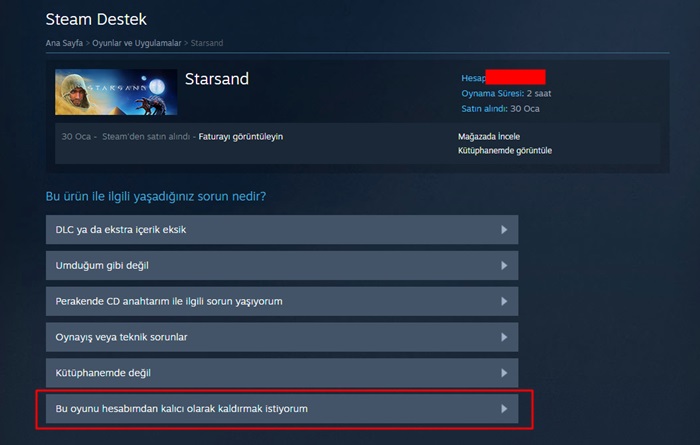Choose Umduğum gibi değil option
700x445 pixels.
pos(282,266)
